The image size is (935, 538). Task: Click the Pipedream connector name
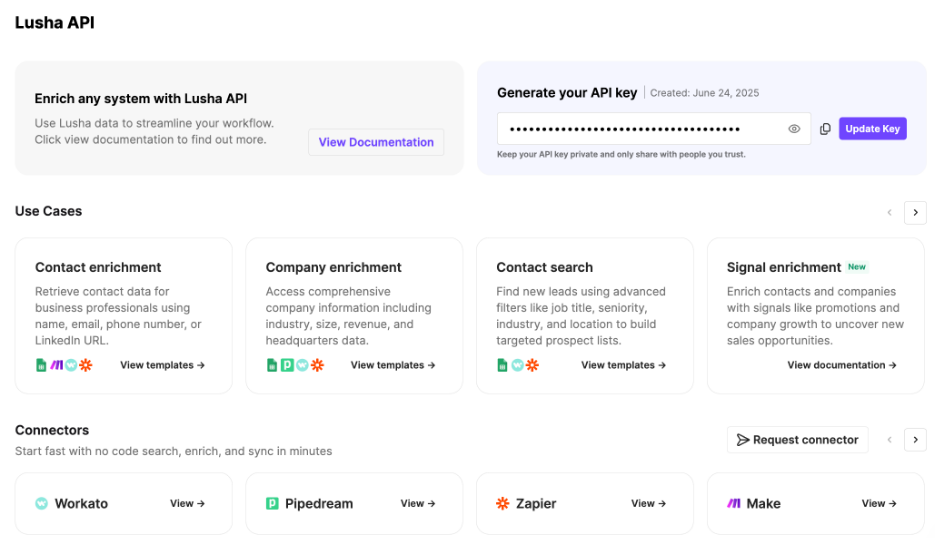click(x=319, y=503)
